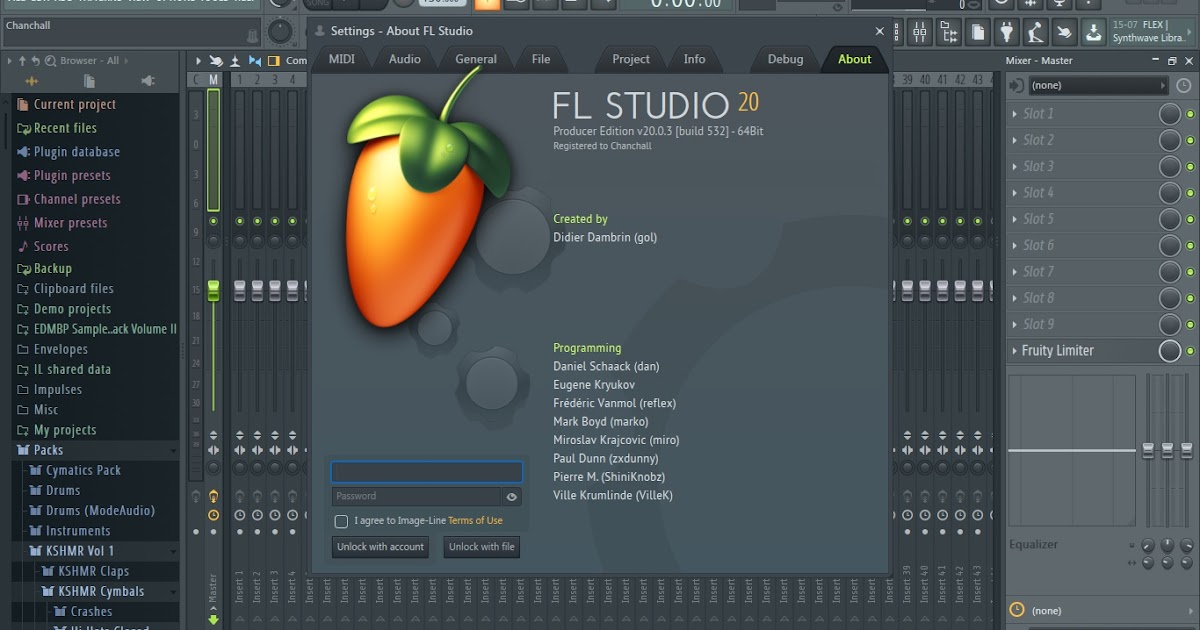Mute Insert 2 track green LED
1200x630 pixels.
[x=257, y=221]
